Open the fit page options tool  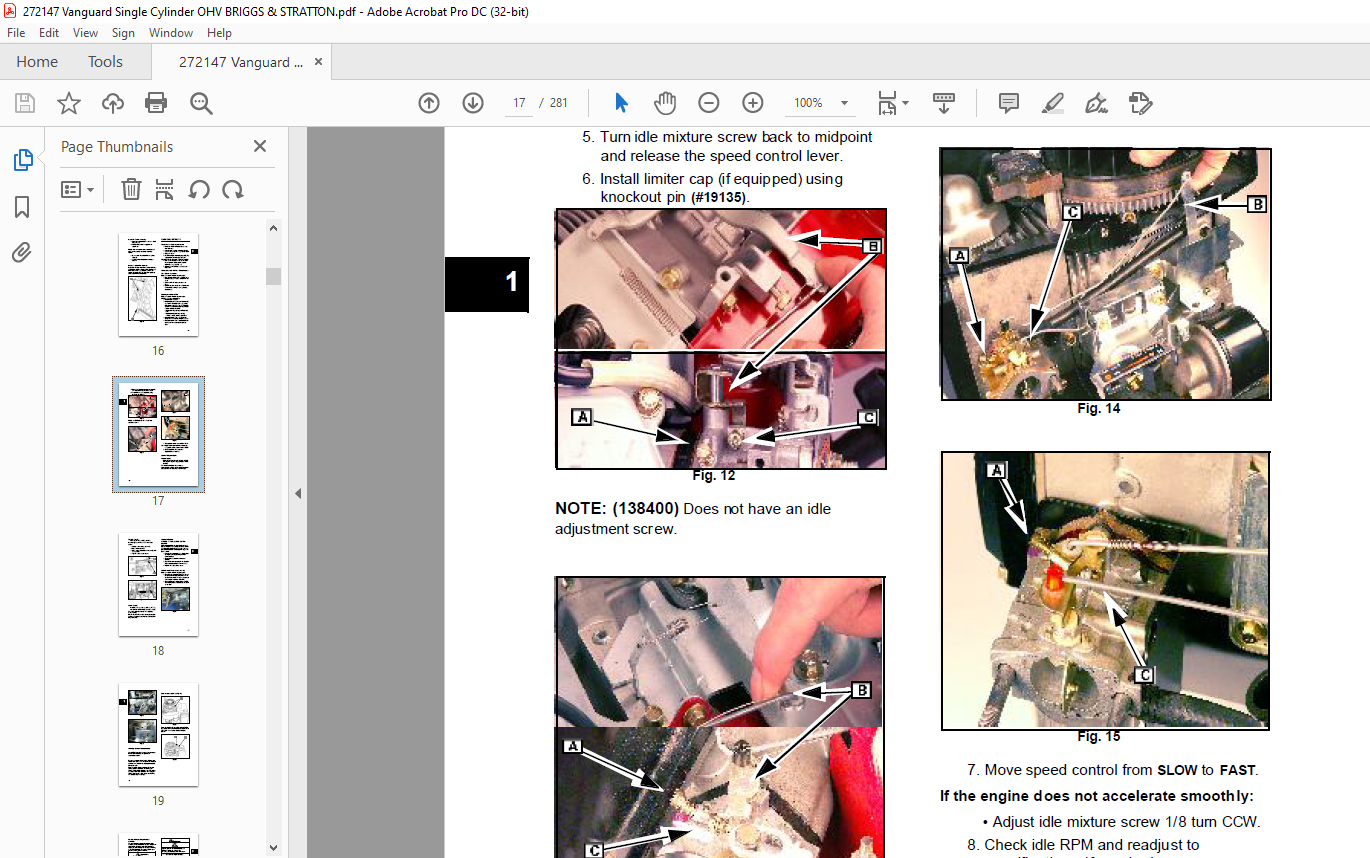click(892, 103)
